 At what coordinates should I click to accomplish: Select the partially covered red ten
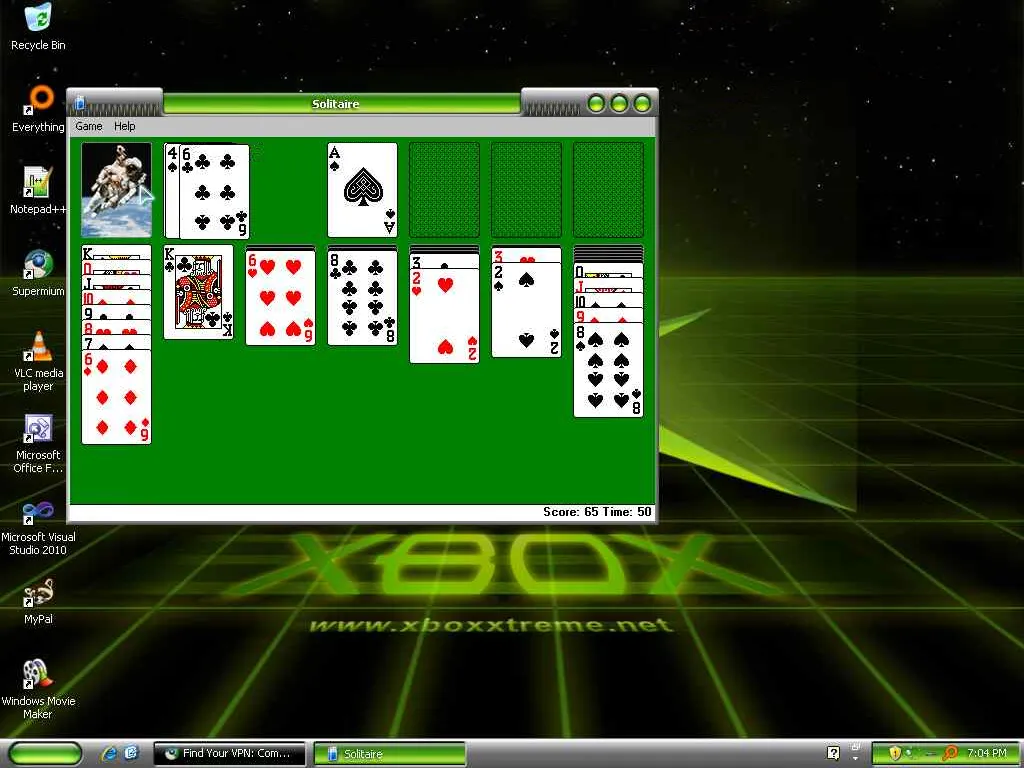(116, 297)
